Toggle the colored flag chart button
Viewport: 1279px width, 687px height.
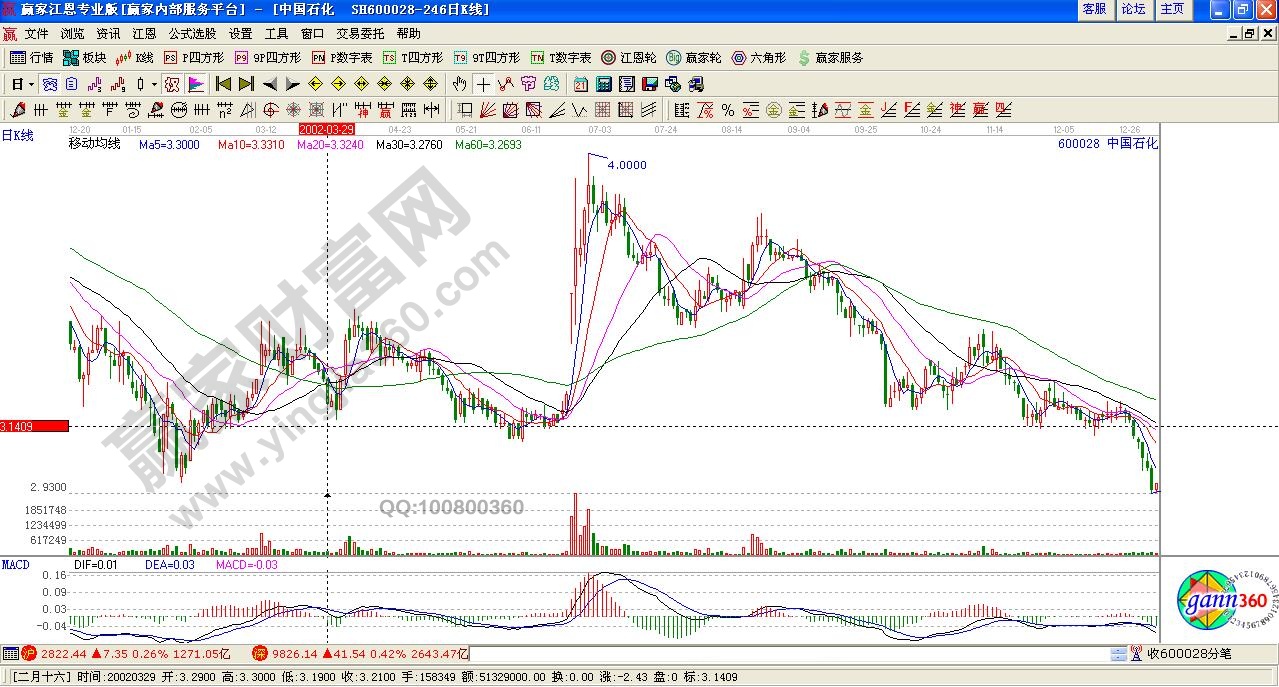coord(196,84)
